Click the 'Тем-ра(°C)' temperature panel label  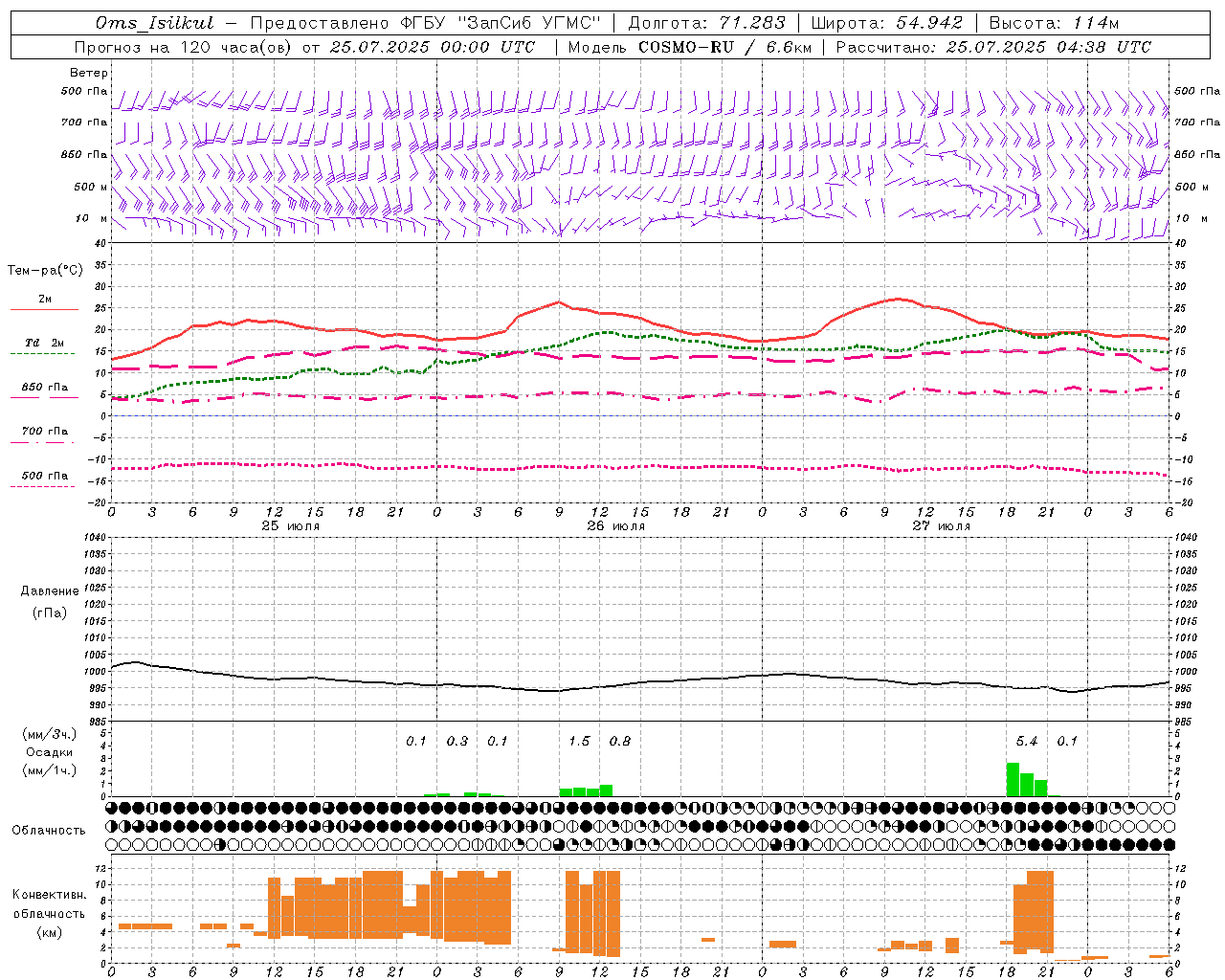pos(45,271)
